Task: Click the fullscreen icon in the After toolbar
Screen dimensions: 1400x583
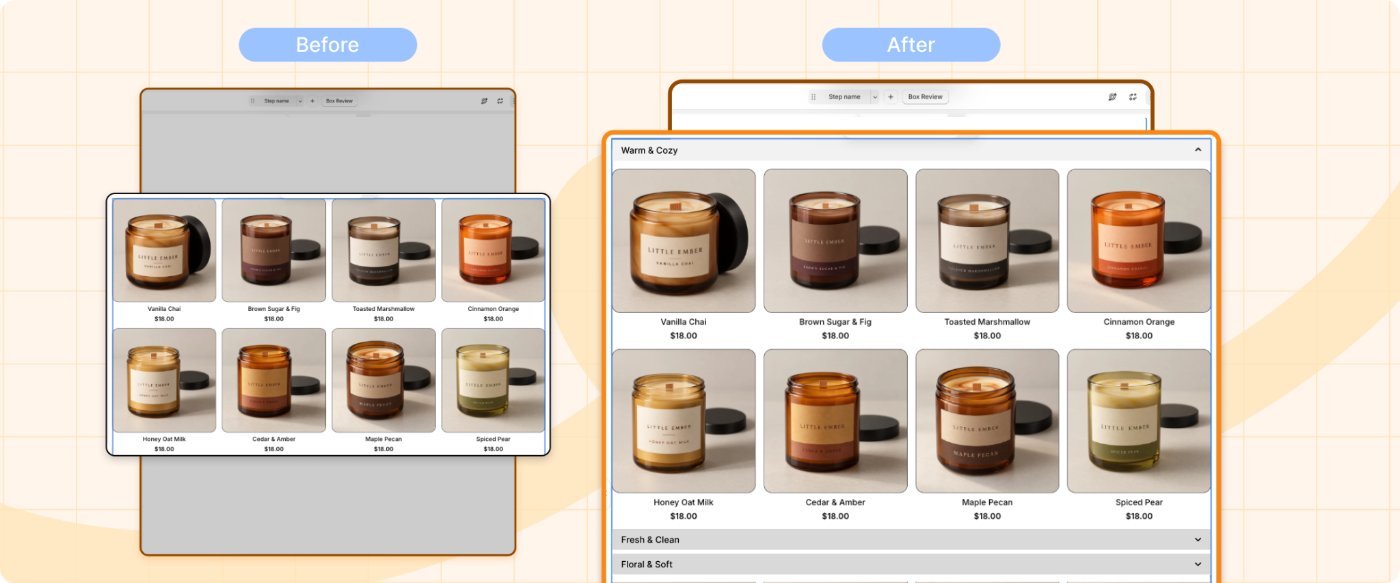Action: 1133,97
